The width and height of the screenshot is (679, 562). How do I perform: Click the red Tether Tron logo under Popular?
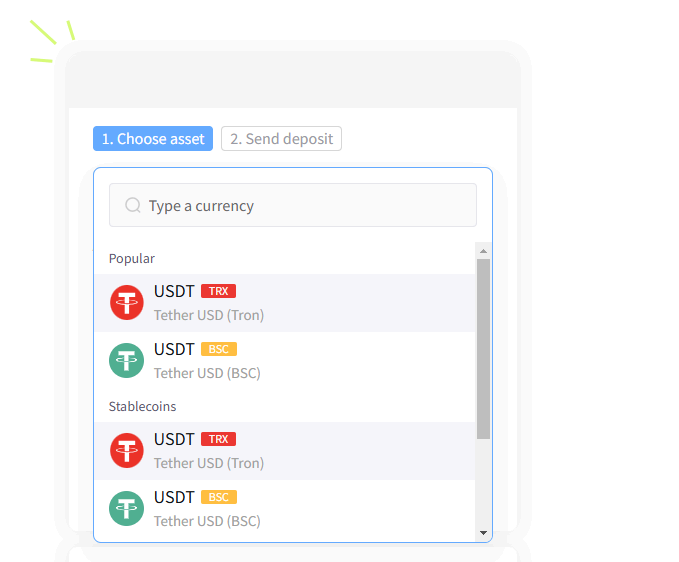(x=127, y=302)
